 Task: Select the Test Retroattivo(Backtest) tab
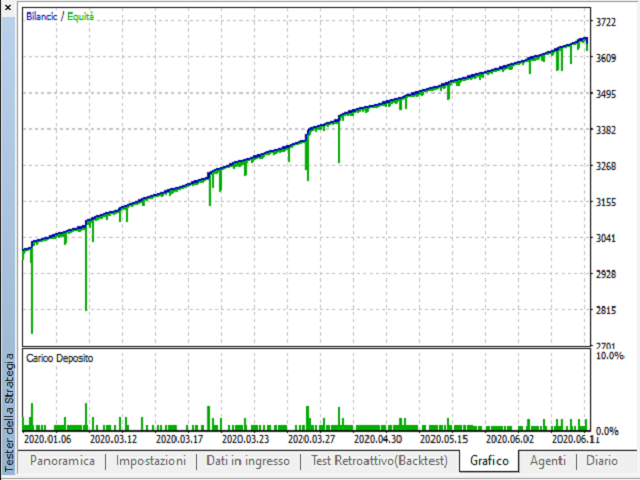click(379, 461)
